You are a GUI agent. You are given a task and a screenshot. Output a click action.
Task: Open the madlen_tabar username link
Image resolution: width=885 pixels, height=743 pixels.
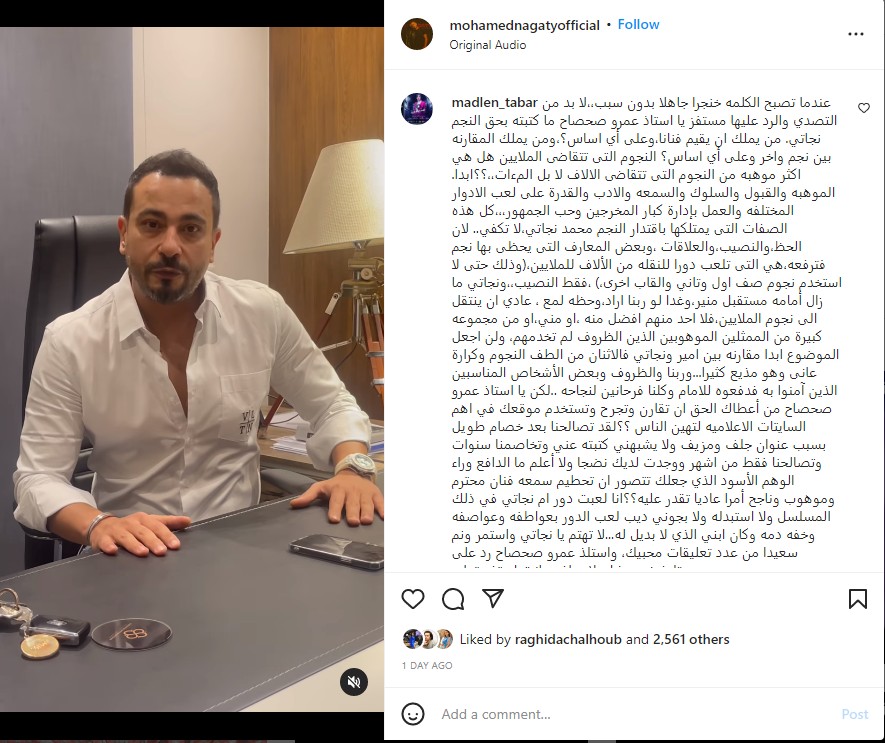[x=494, y=103]
